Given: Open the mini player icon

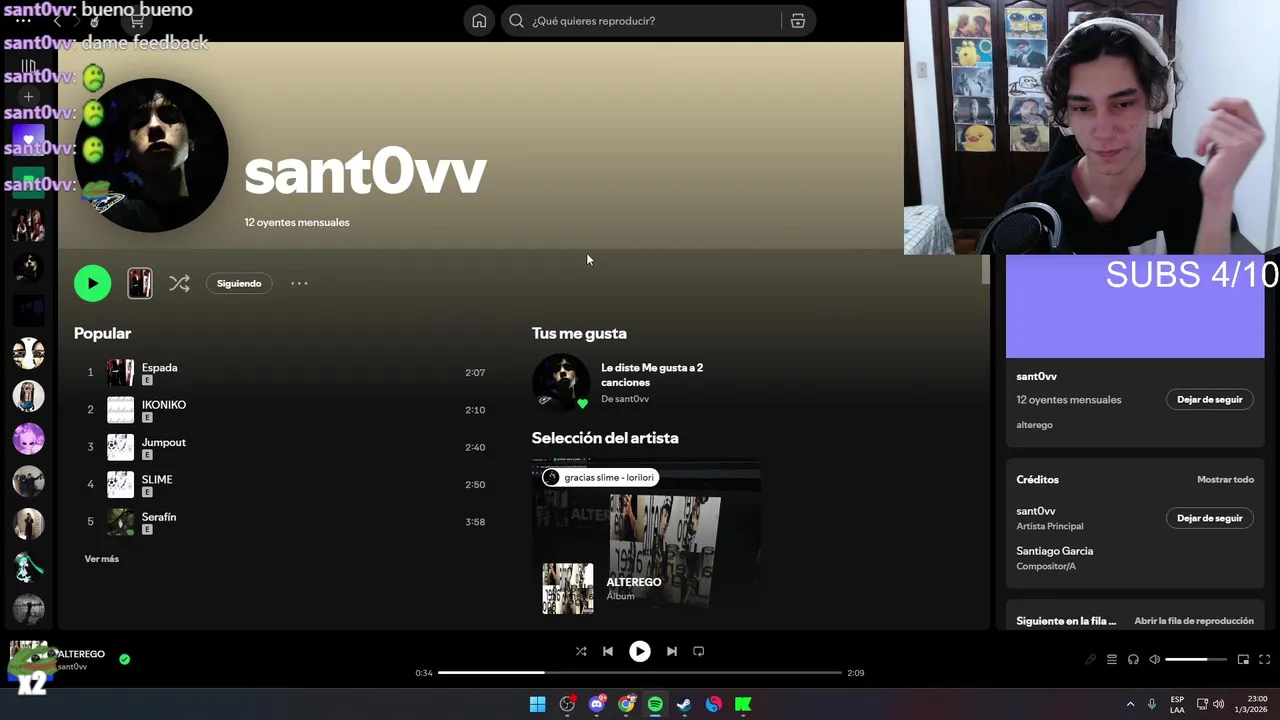Looking at the screenshot, I should click(x=1243, y=660).
